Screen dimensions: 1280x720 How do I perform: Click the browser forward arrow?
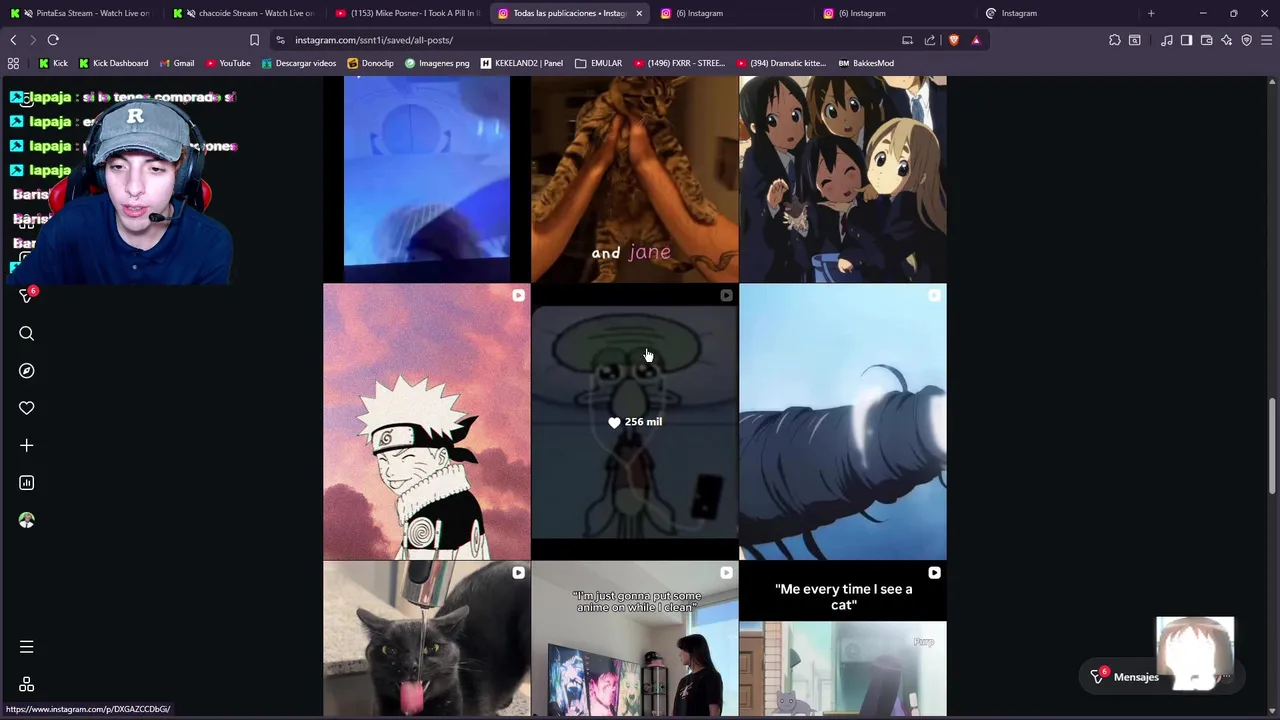(x=32, y=40)
